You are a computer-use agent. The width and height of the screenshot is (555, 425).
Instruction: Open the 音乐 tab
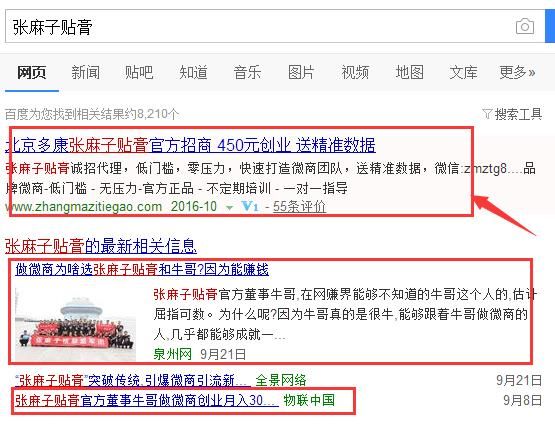click(x=247, y=73)
